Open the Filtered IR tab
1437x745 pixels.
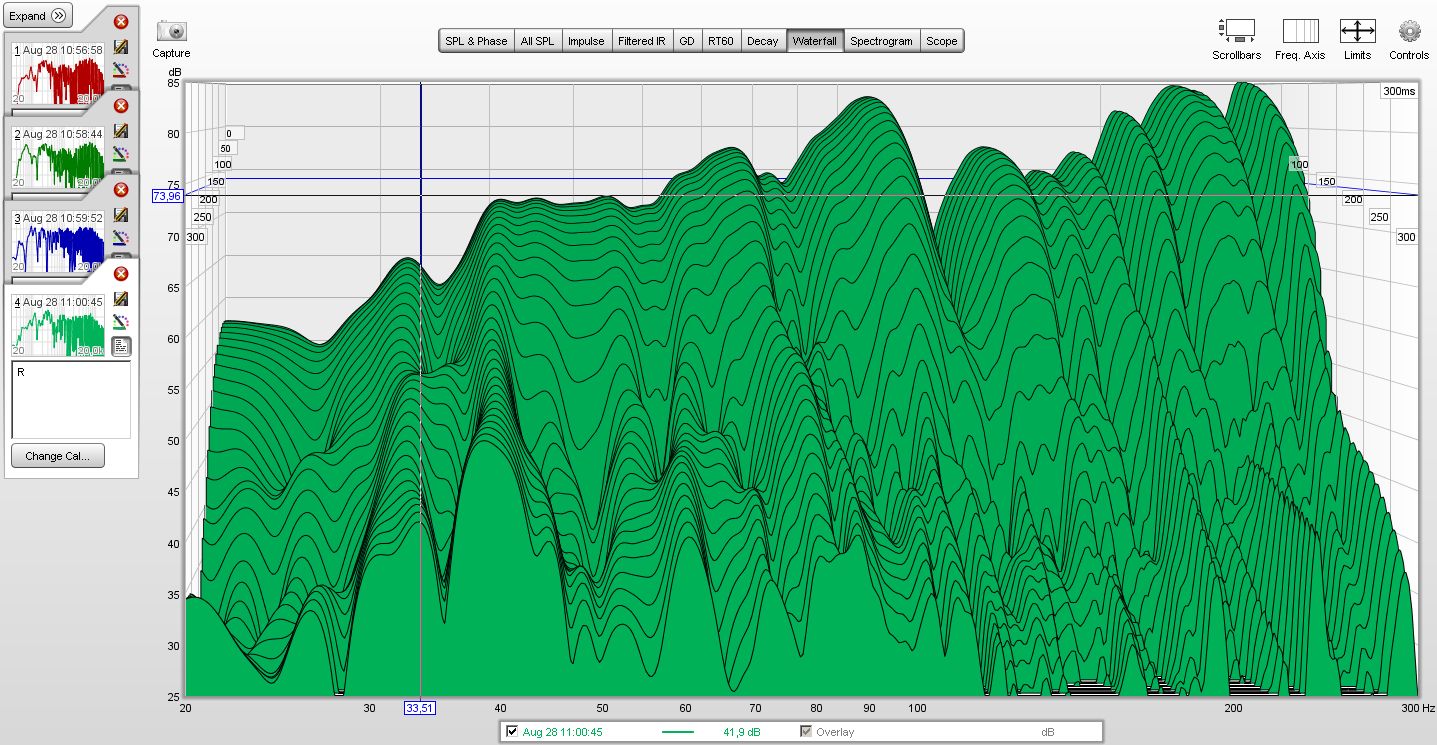(x=642, y=41)
